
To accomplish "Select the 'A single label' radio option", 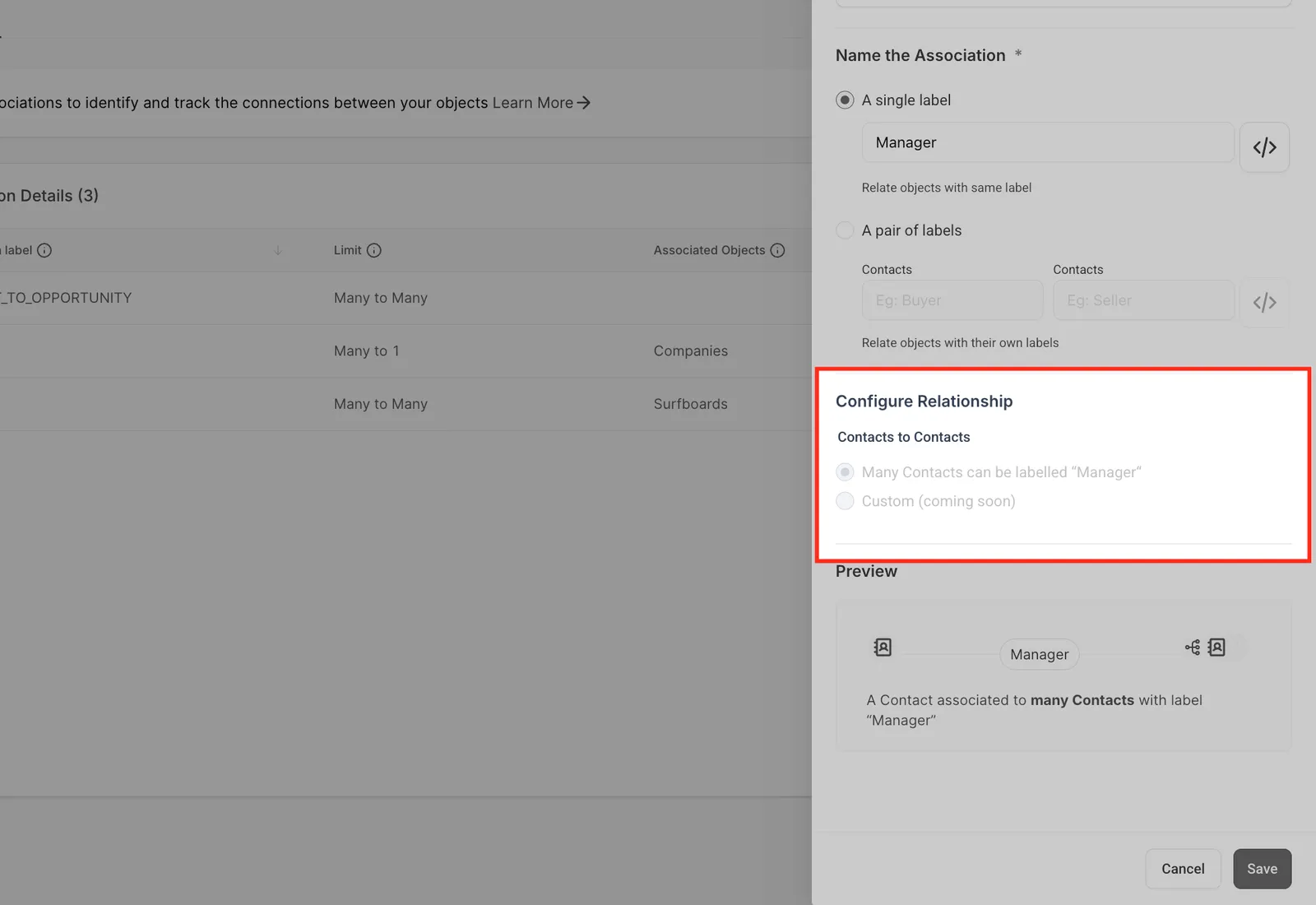I will pos(845,100).
